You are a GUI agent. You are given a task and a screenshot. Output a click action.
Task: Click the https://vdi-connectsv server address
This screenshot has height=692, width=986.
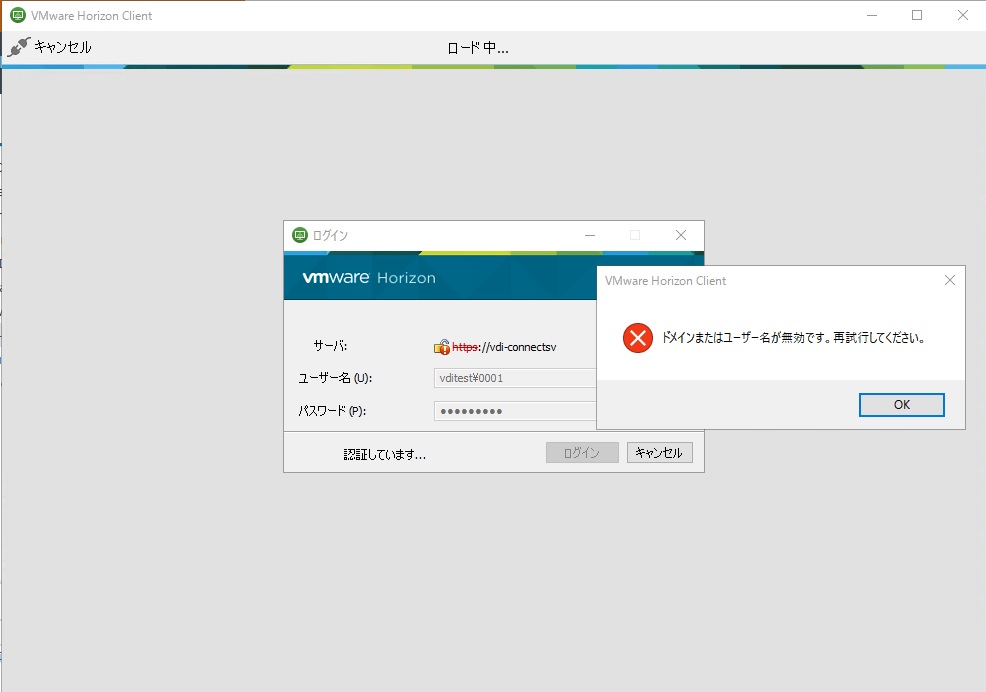click(504, 347)
